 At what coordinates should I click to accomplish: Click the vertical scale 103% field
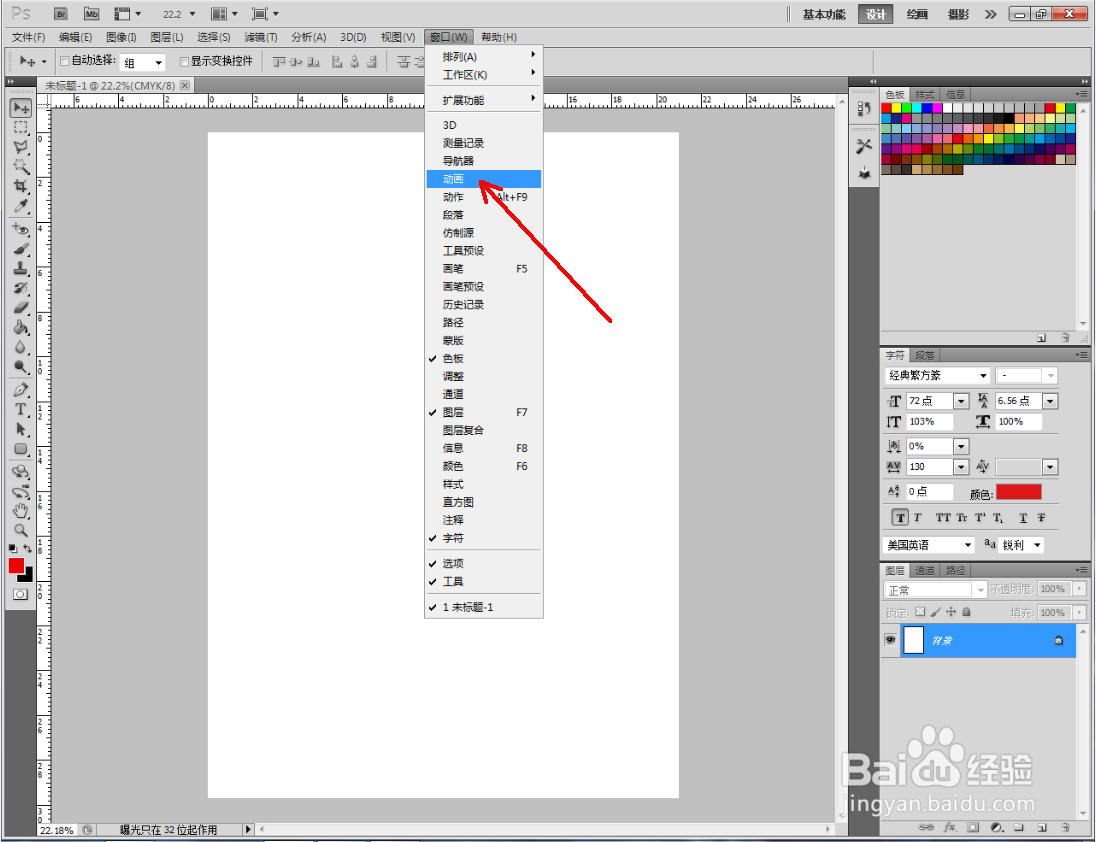[930, 422]
